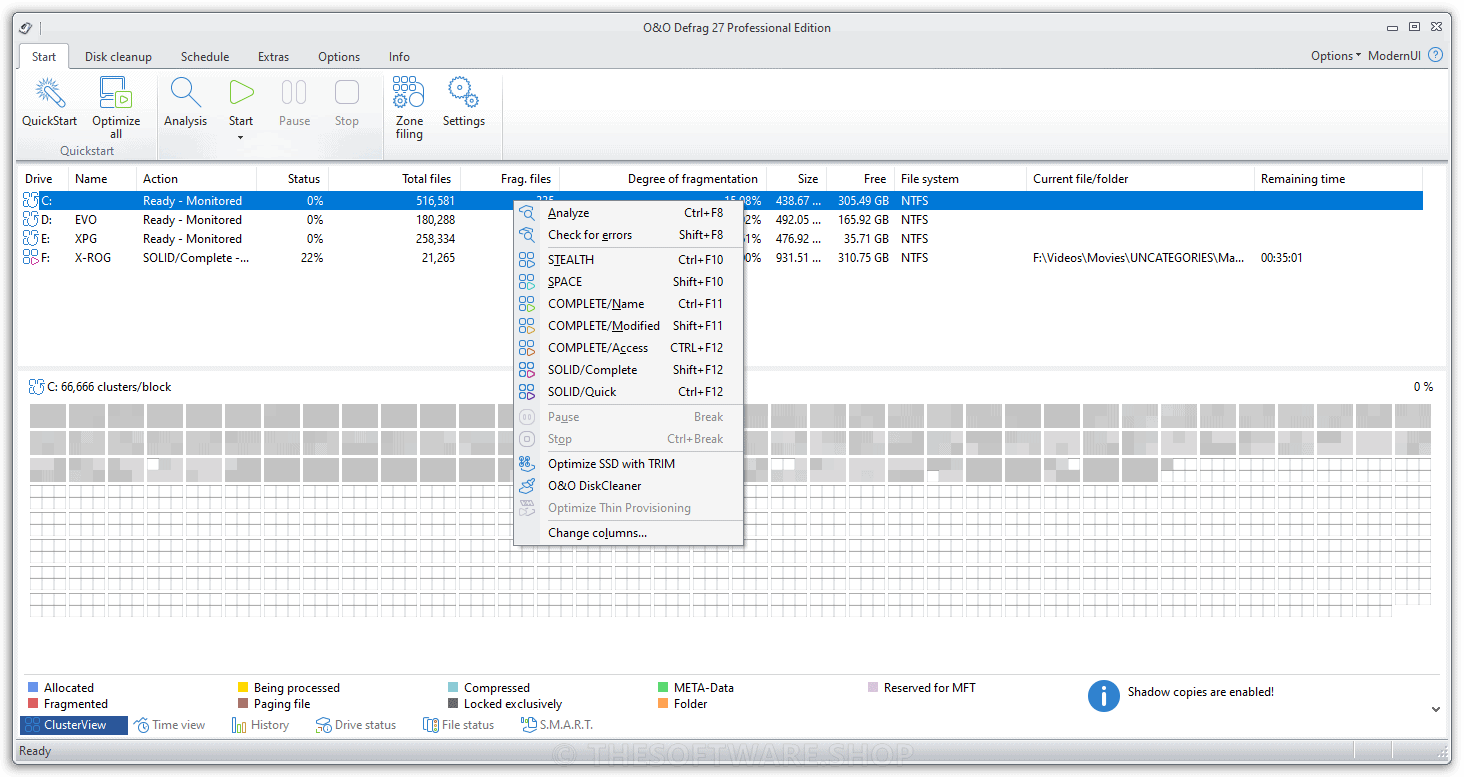Image resolution: width=1464 pixels, height=777 pixels.
Task: Click the blue info icon by shadow copies
Action: (x=1104, y=696)
